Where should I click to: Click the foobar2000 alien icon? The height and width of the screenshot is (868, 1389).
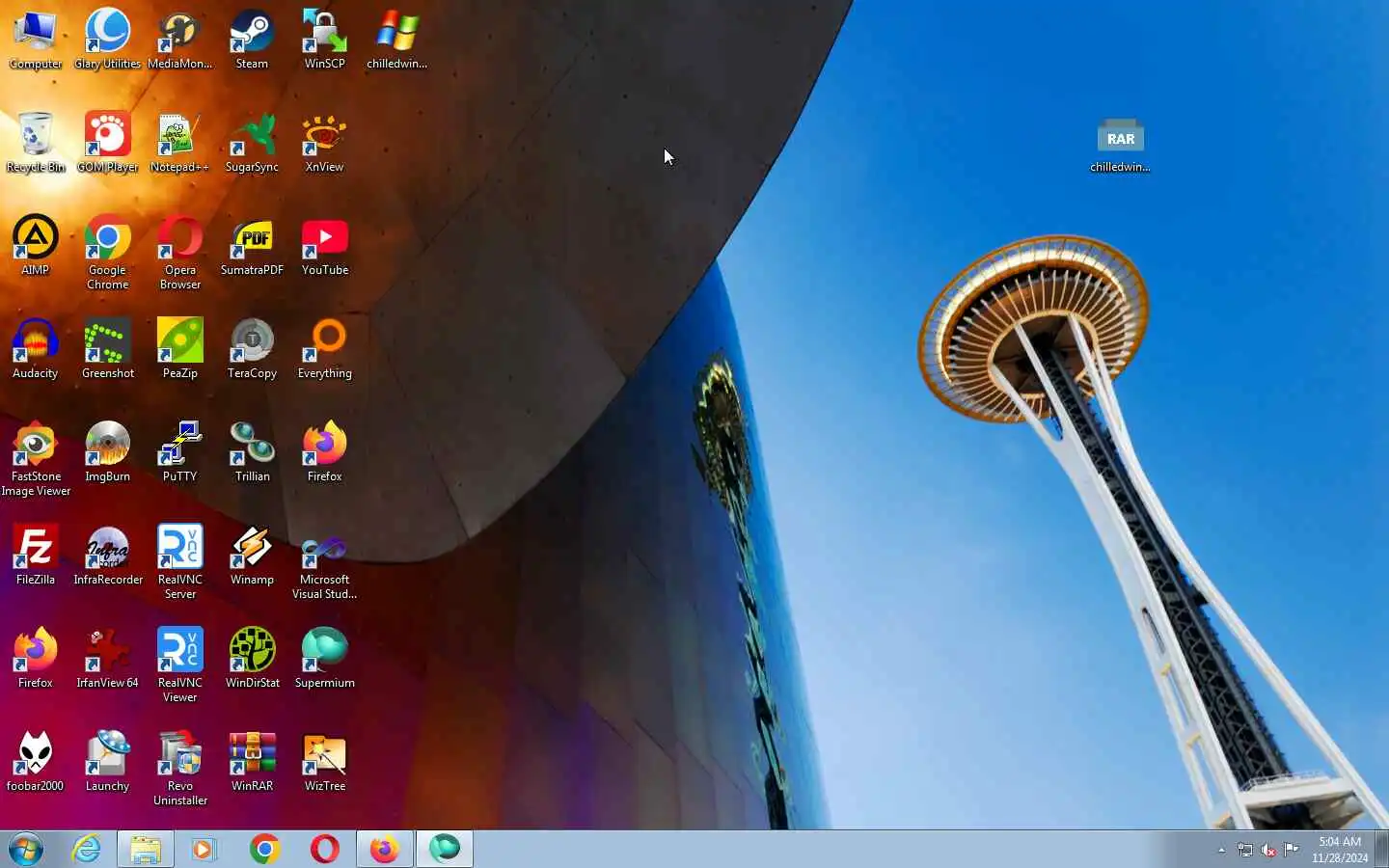36,761
